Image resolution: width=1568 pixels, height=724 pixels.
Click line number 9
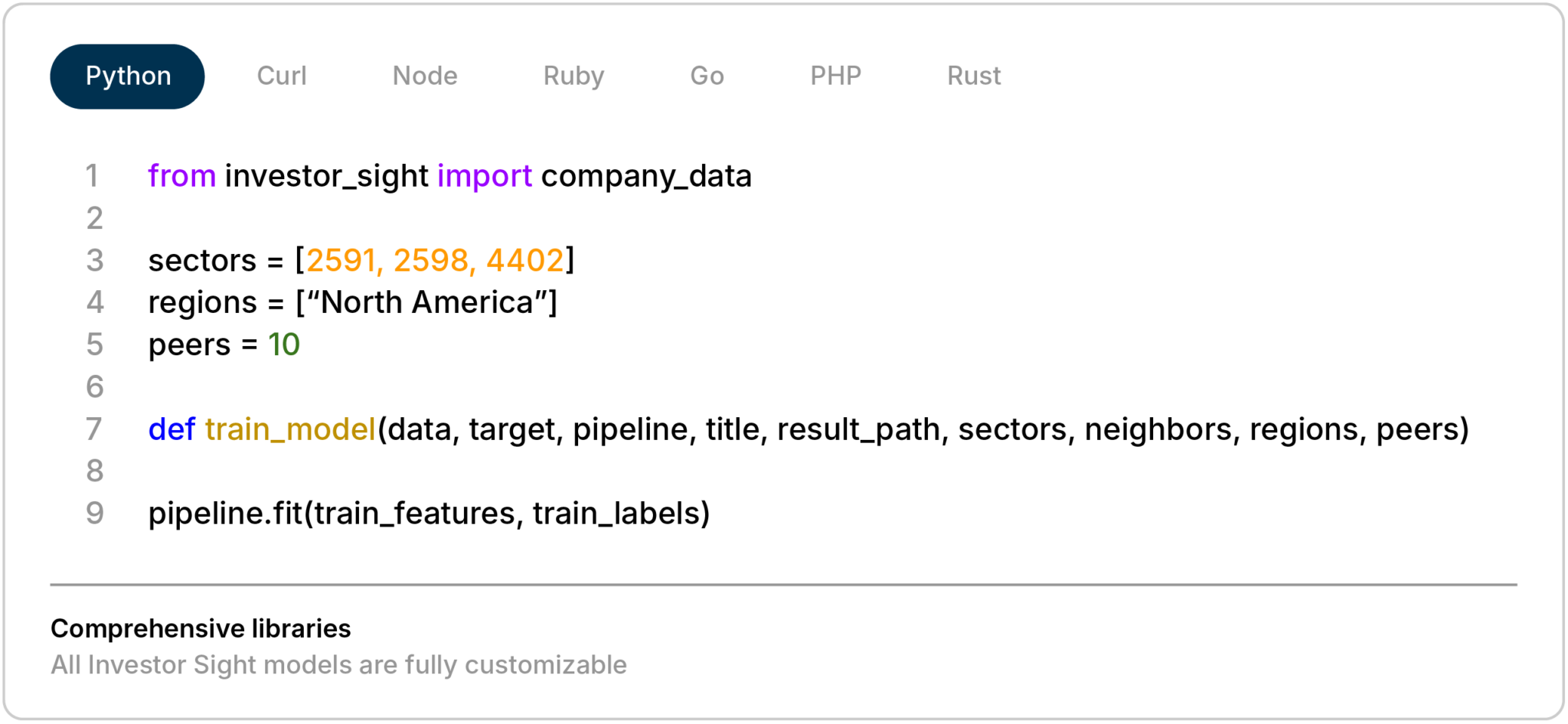95,514
